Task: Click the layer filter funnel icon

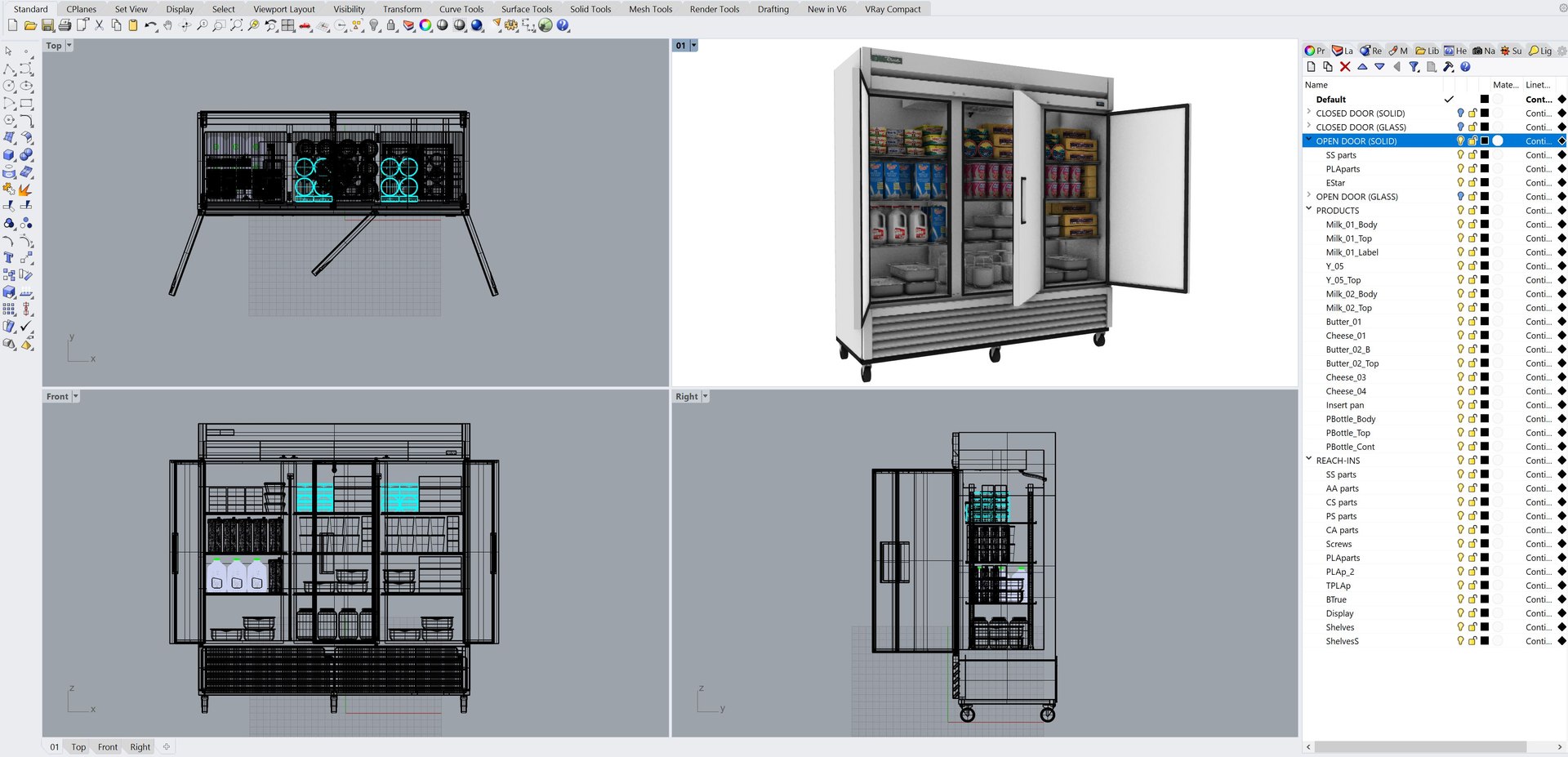Action: 1414,67
